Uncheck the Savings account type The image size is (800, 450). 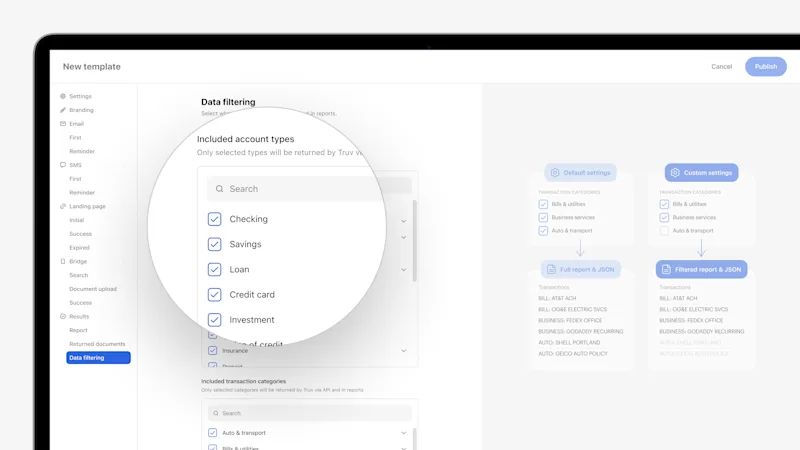pos(214,244)
